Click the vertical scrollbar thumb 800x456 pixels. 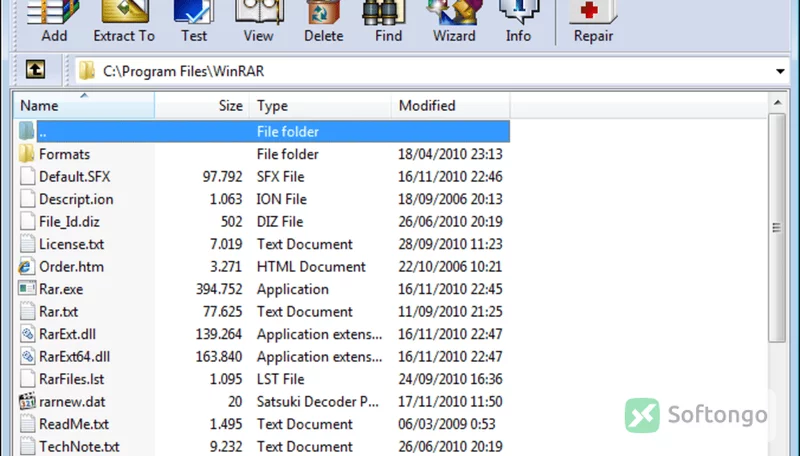pyautogui.click(x=777, y=227)
